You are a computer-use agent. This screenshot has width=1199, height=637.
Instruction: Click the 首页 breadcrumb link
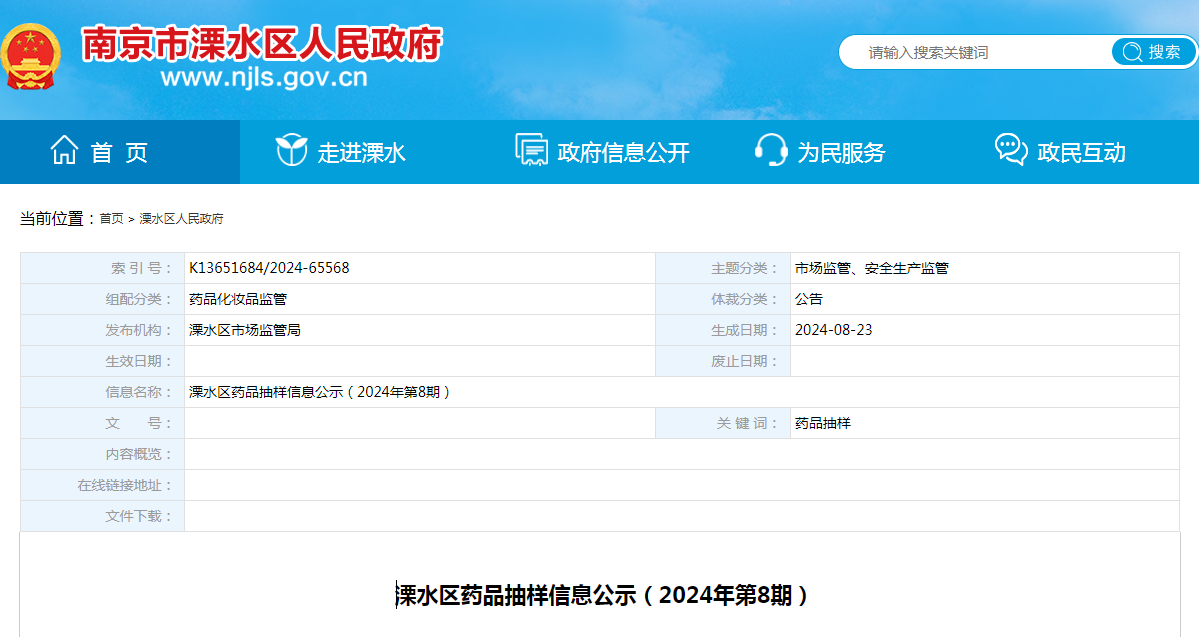[x=111, y=219]
